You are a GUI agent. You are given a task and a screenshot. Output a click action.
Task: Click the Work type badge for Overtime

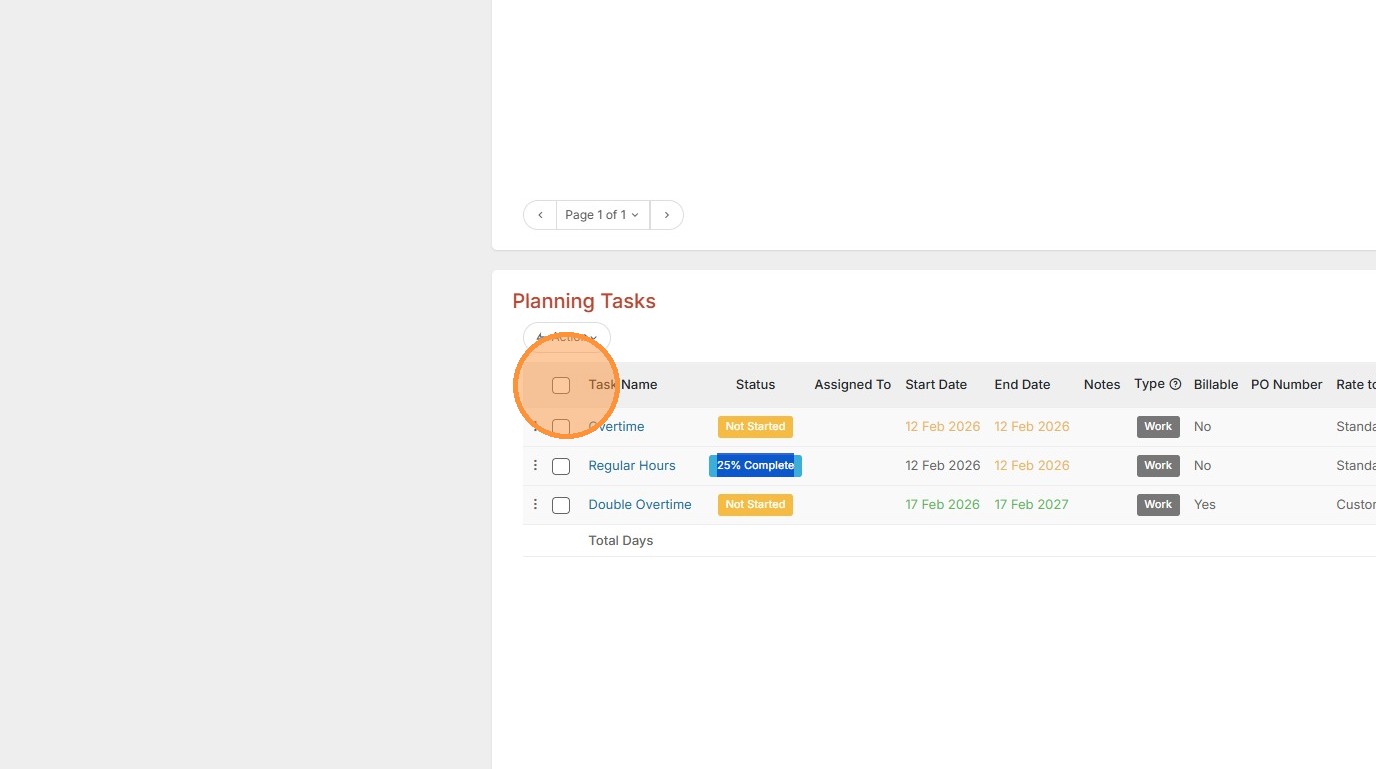coord(1158,427)
